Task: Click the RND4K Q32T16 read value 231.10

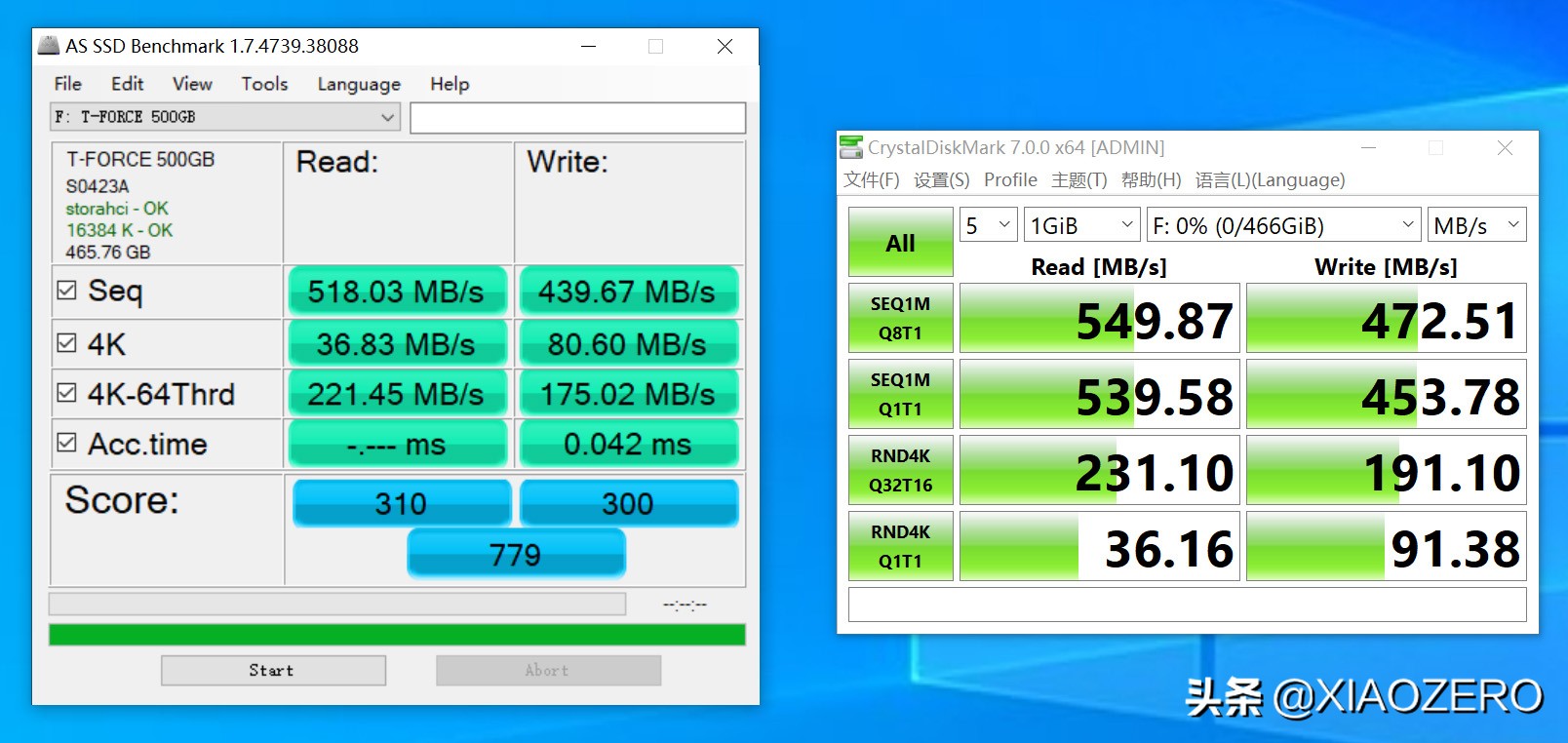Action: (1100, 470)
